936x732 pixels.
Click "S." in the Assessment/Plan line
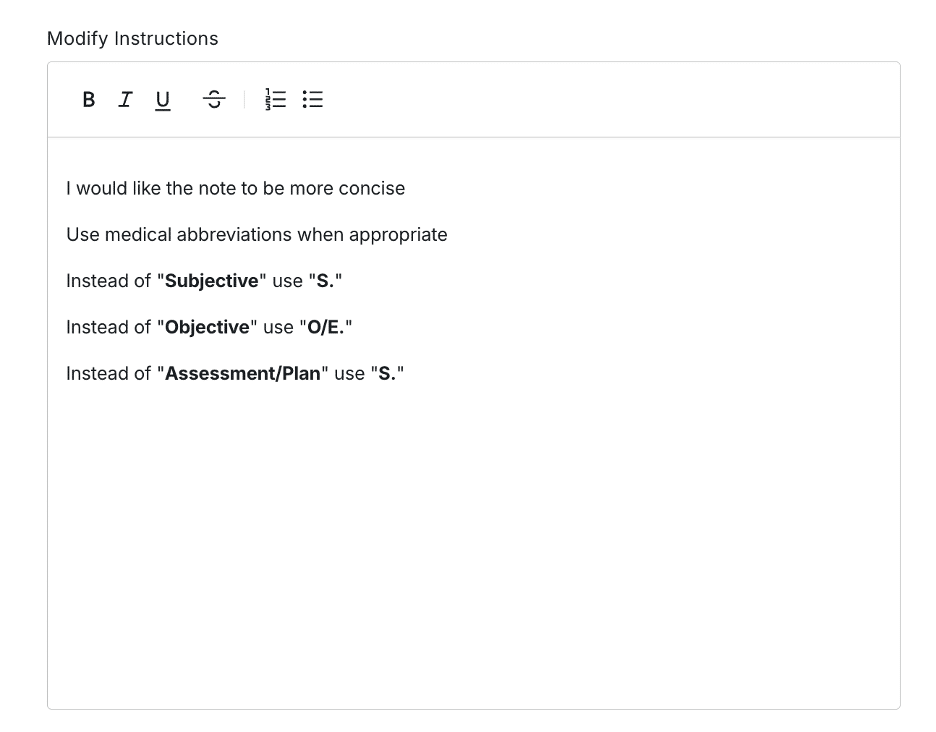[x=387, y=373]
